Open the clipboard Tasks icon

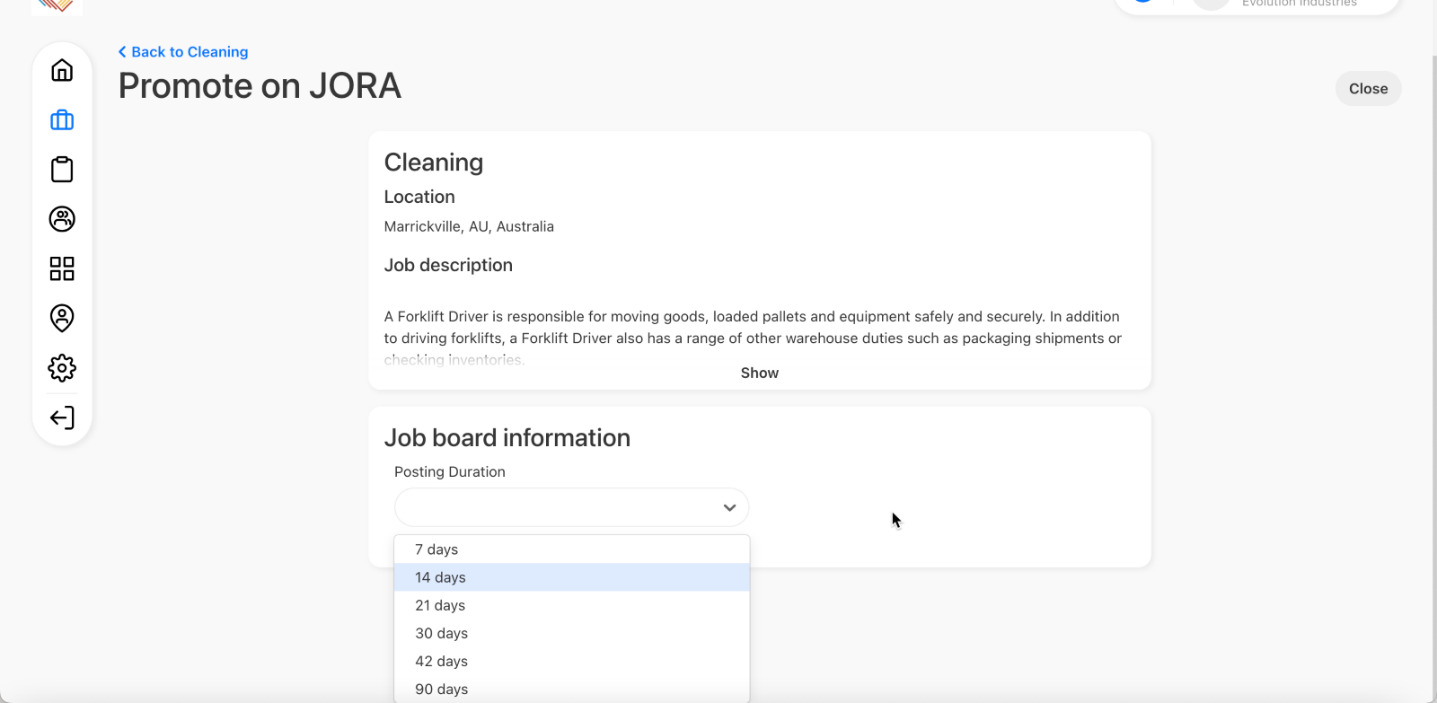pyautogui.click(x=61, y=169)
